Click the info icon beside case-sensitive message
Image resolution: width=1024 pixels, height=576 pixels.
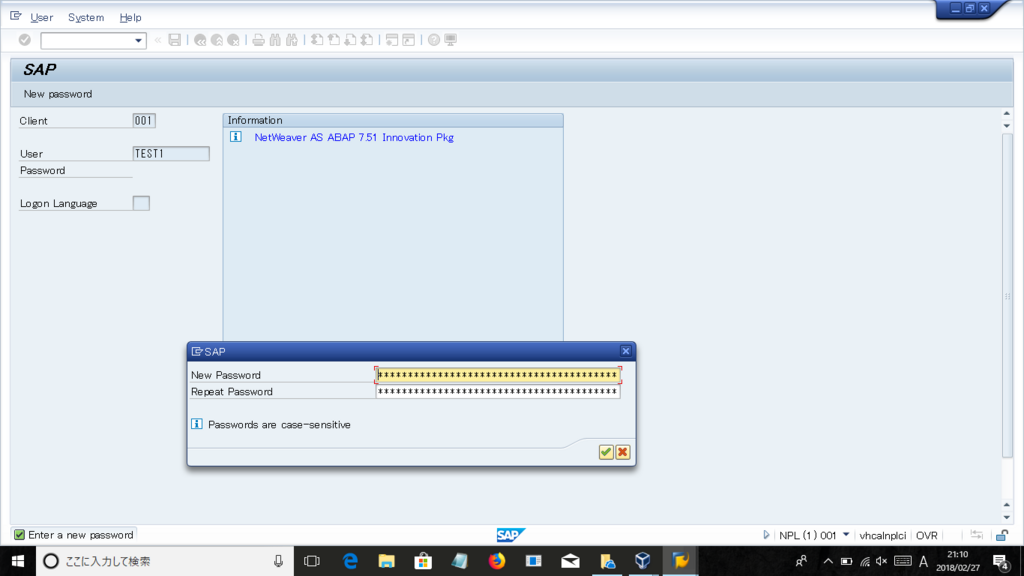pyautogui.click(x=197, y=424)
